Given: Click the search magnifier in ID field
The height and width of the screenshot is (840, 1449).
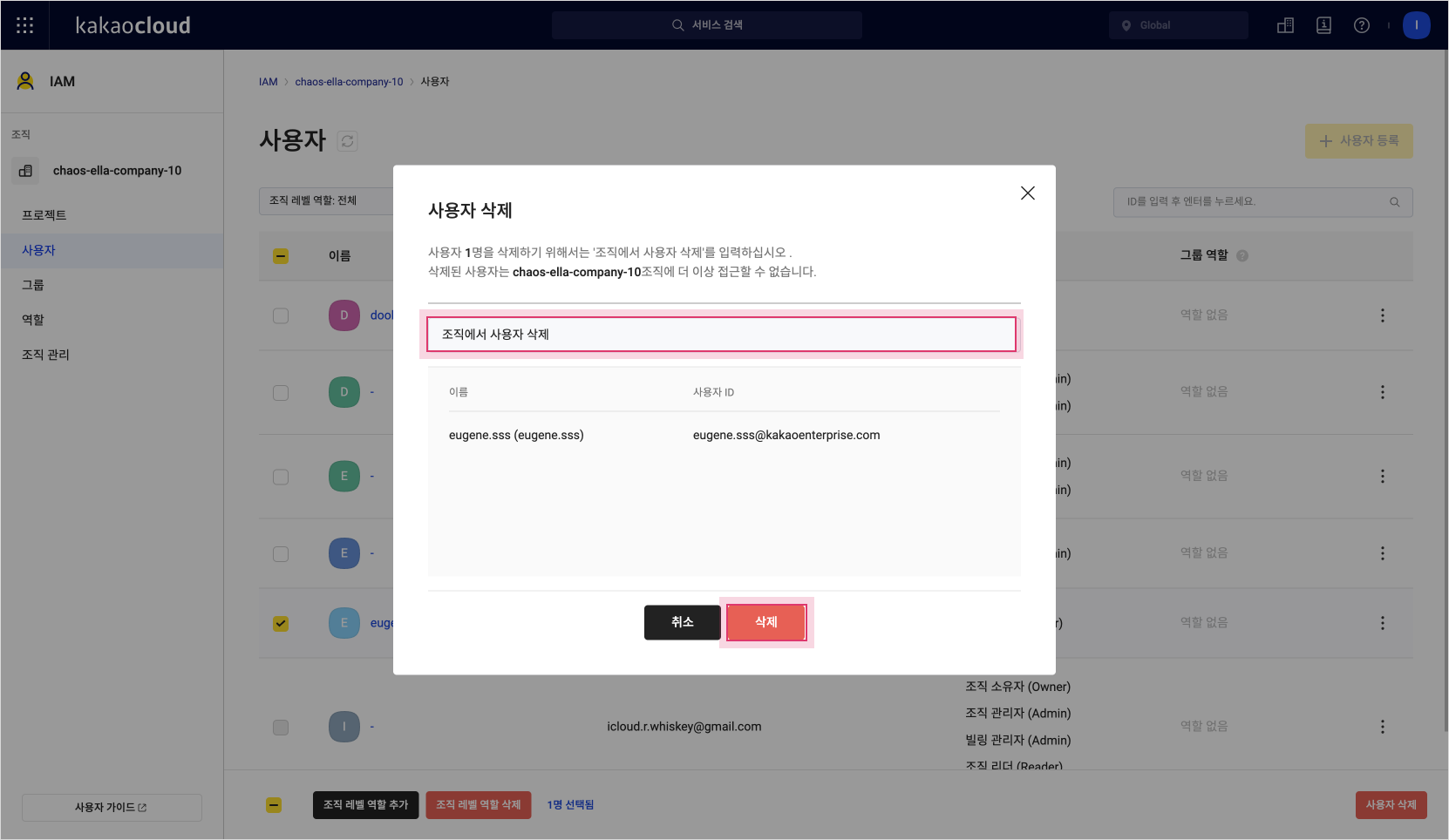Looking at the screenshot, I should point(1394,201).
